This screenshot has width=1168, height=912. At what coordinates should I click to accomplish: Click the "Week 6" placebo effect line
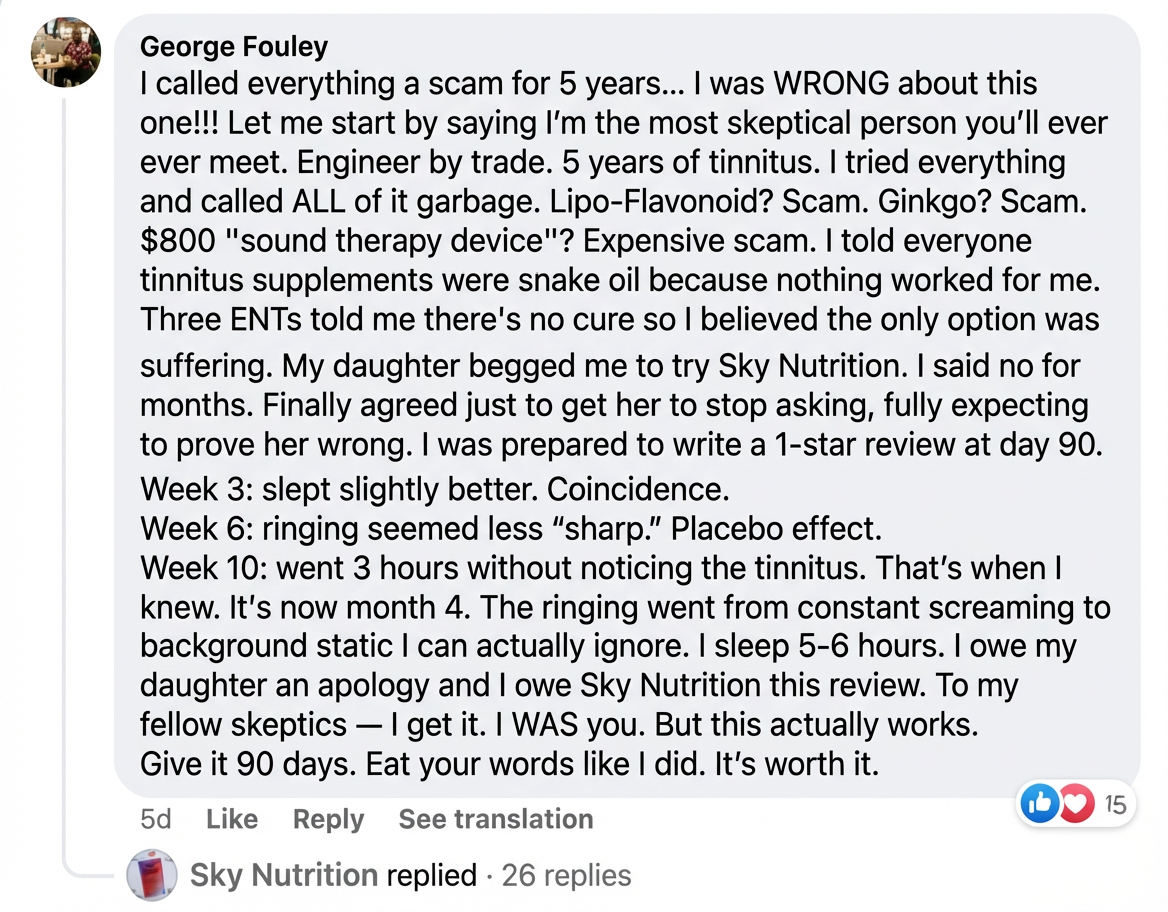pyautogui.click(x=510, y=527)
